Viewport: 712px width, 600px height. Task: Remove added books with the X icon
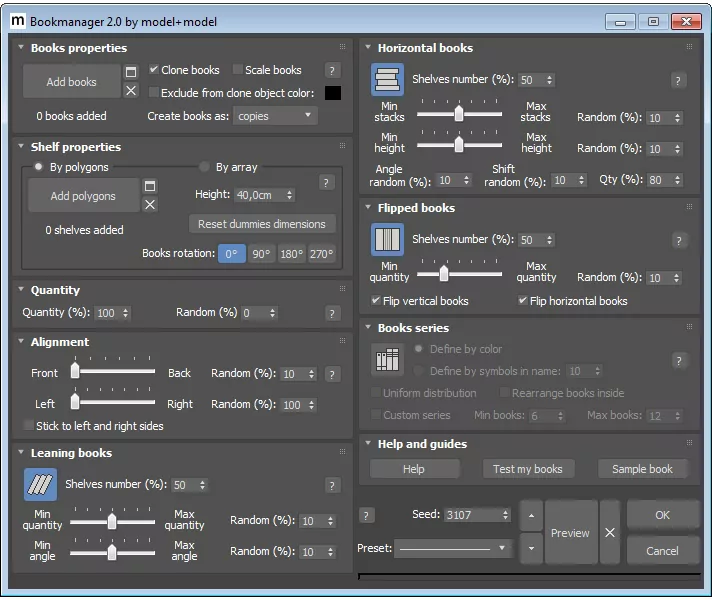pyautogui.click(x=131, y=91)
